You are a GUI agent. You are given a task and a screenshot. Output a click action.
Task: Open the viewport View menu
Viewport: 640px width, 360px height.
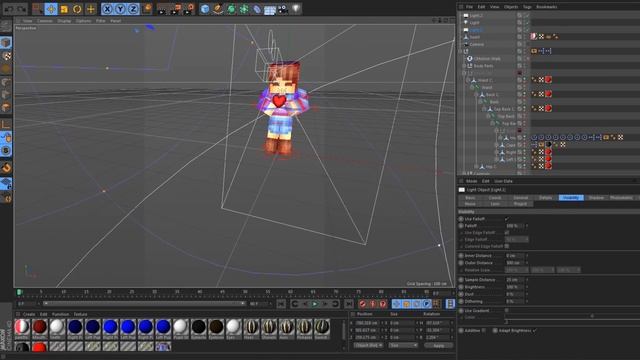[x=27, y=20]
